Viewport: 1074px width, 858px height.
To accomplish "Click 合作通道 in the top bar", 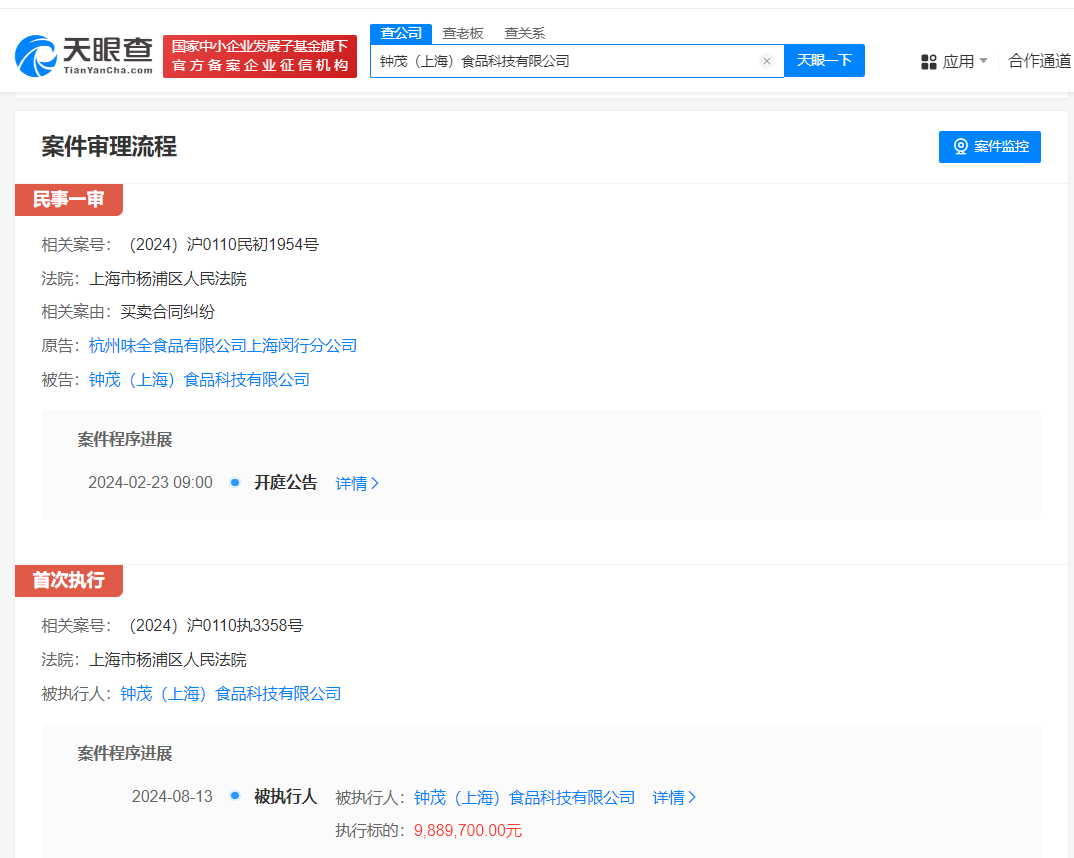I will tap(1040, 61).
